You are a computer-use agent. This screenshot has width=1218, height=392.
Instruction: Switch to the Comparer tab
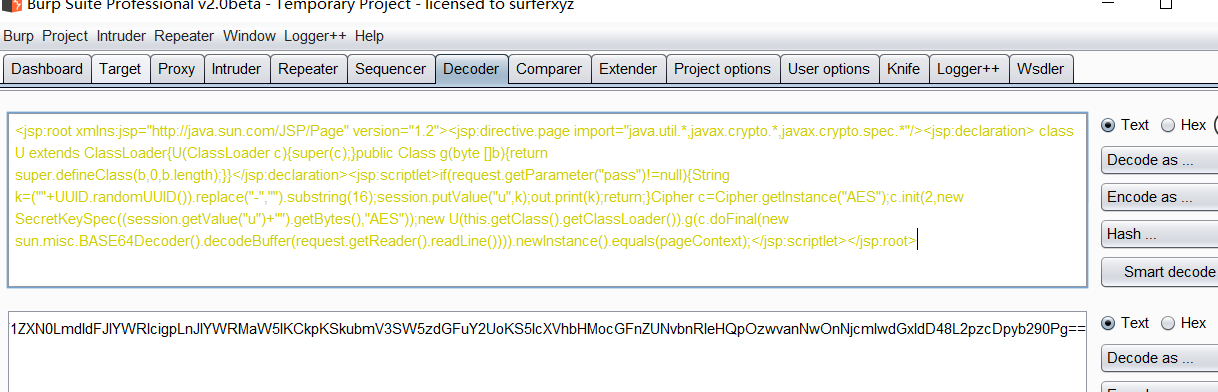[549, 69]
